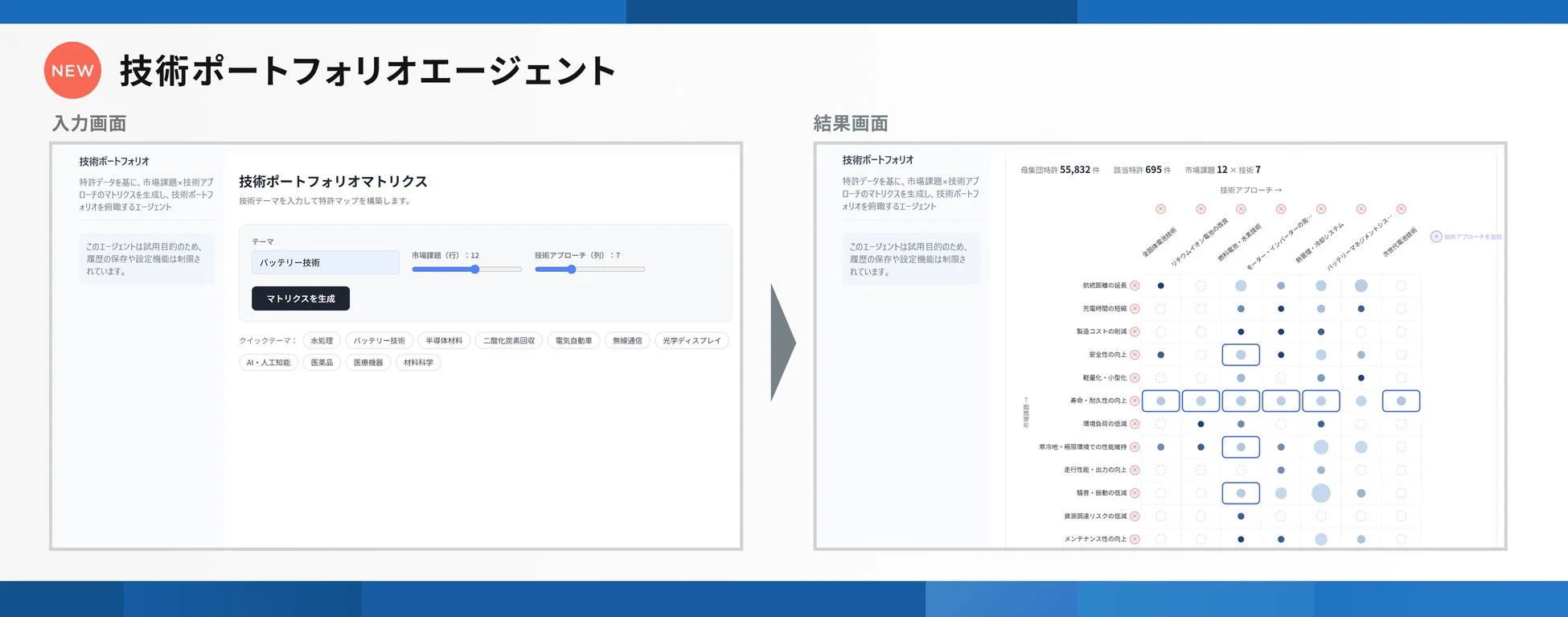Select the 光学ディスプレイ quick theme chip
Screen dimensions: 1568x617
pos(692,341)
